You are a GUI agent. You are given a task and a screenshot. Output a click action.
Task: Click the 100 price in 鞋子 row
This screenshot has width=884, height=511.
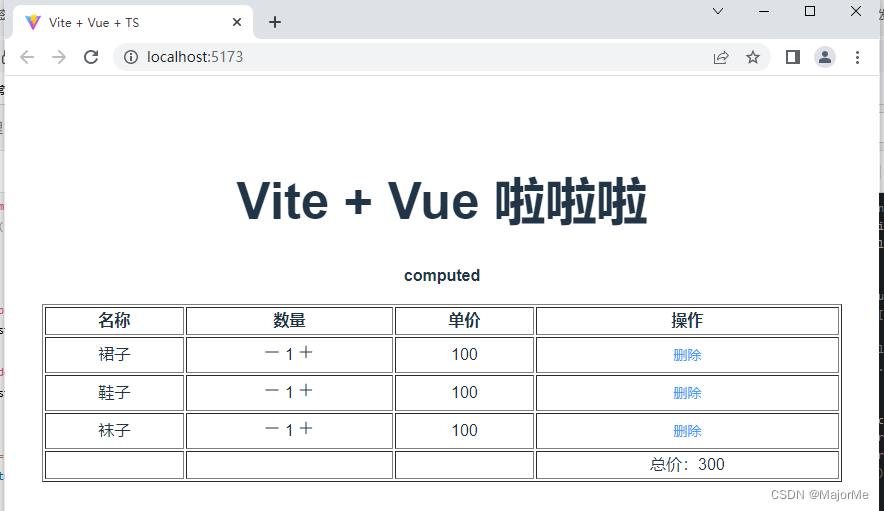(x=465, y=392)
